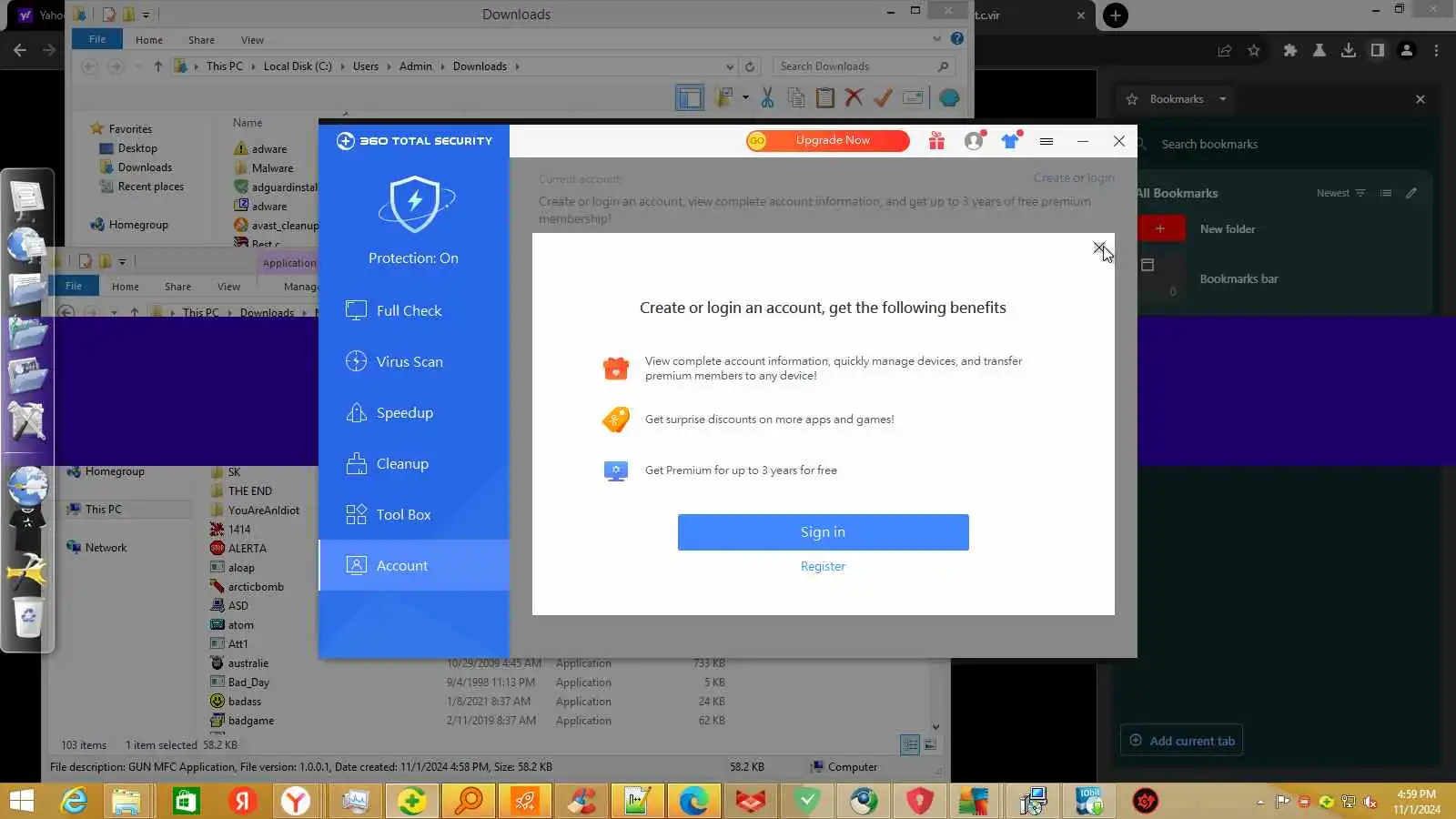Screen dimensions: 1456x819
Task: Click Add current tab button
Action: (x=1182, y=741)
